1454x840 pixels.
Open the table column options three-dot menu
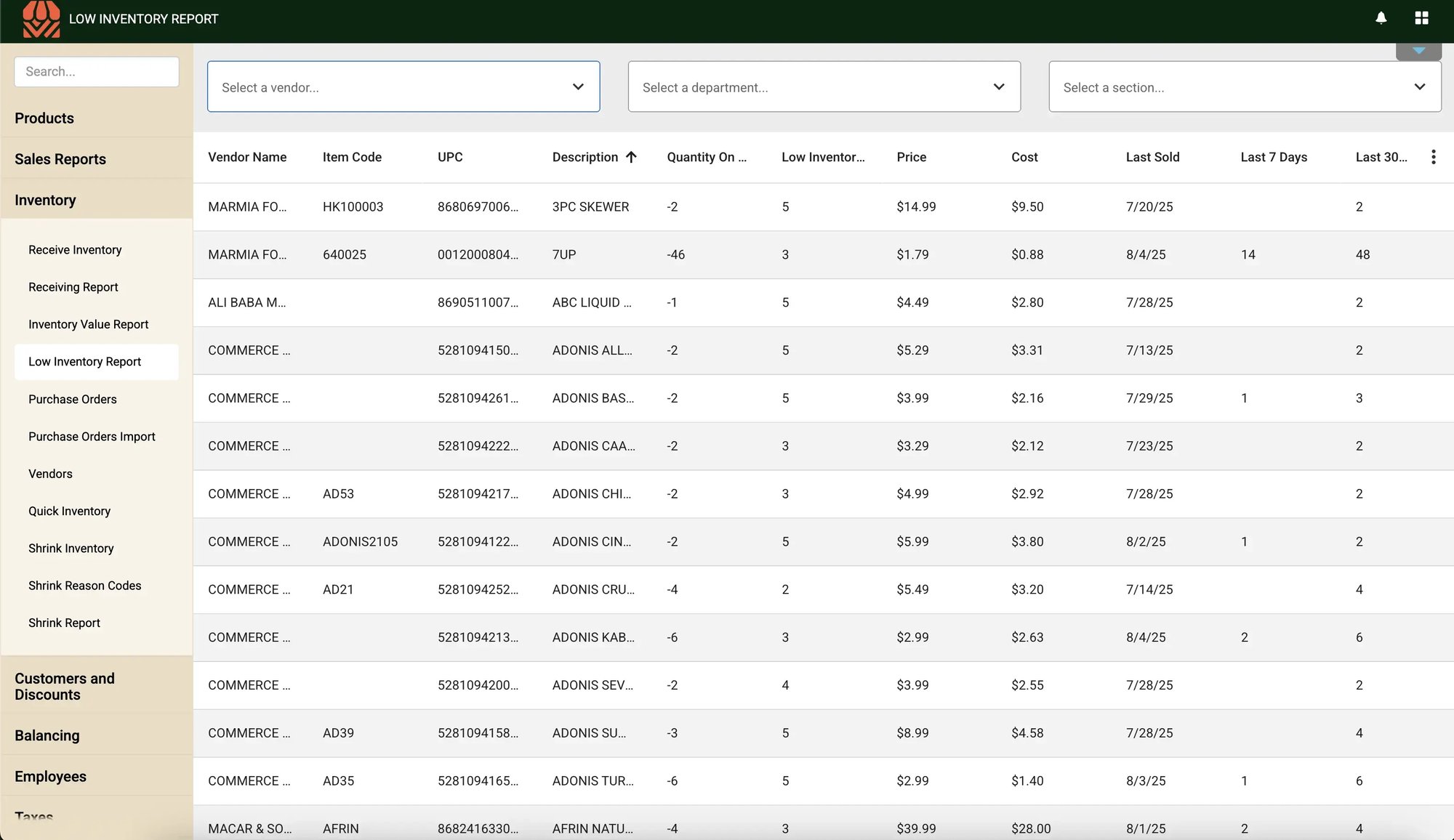(x=1433, y=156)
